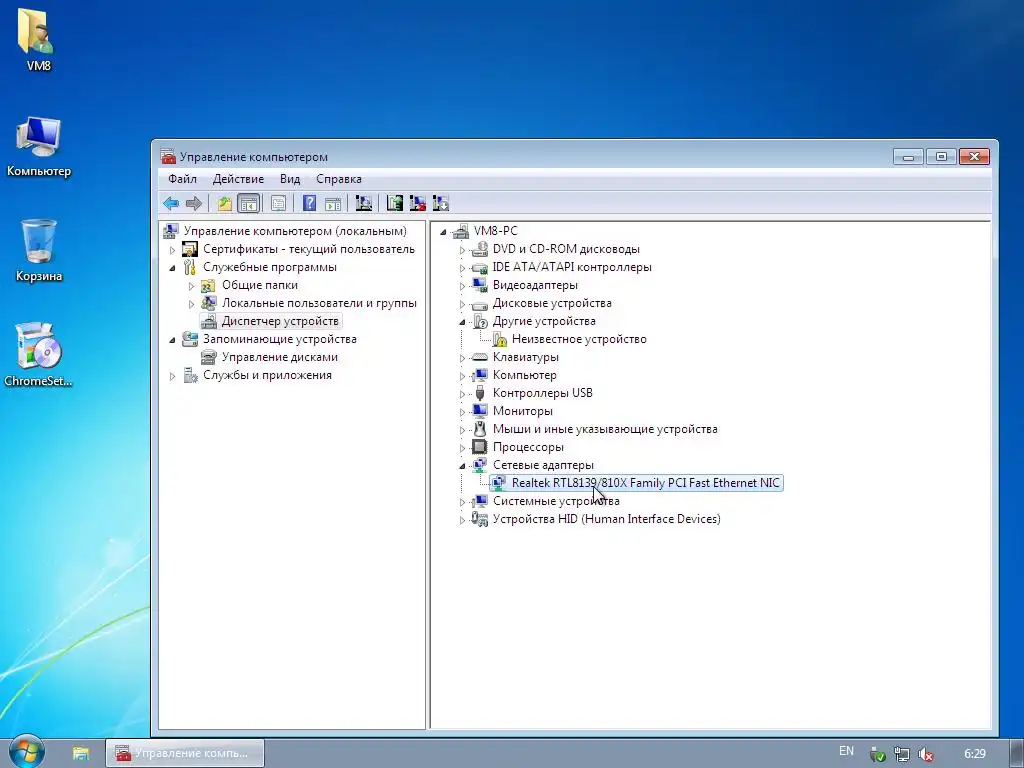Open the Windows Start button
The image size is (1024, 768).
pyautogui.click(x=26, y=752)
